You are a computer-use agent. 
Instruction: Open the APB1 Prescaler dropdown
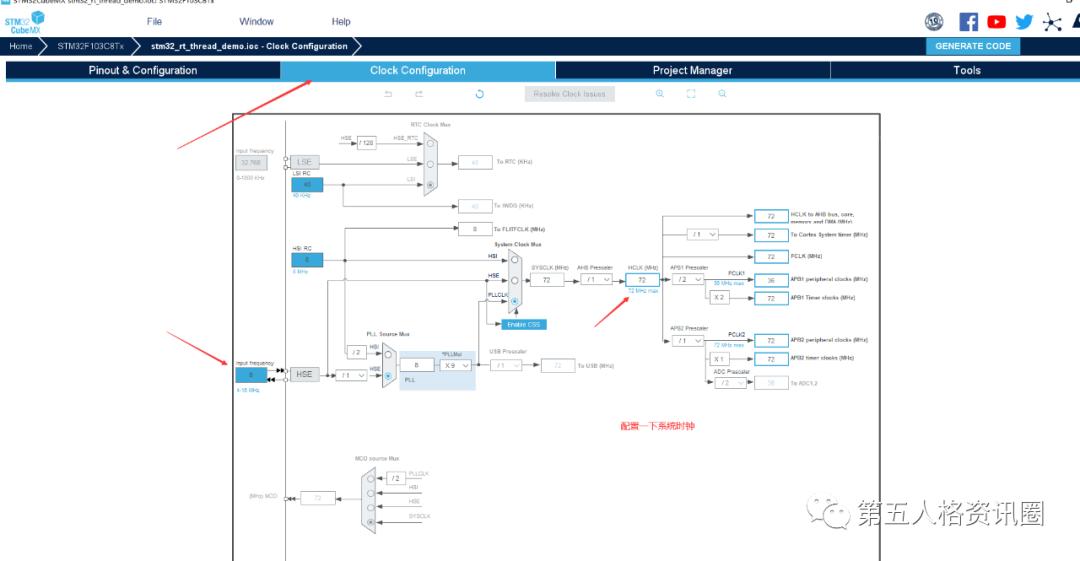pyautogui.click(x=687, y=279)
